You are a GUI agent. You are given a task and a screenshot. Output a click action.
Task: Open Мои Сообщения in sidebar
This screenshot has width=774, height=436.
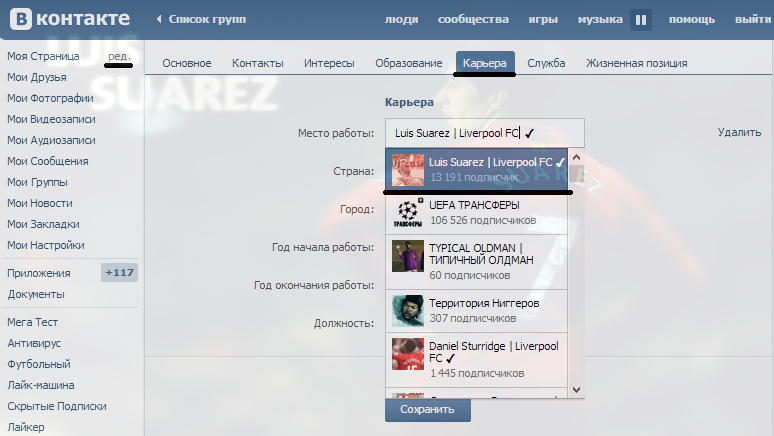[x=47, y=161]
